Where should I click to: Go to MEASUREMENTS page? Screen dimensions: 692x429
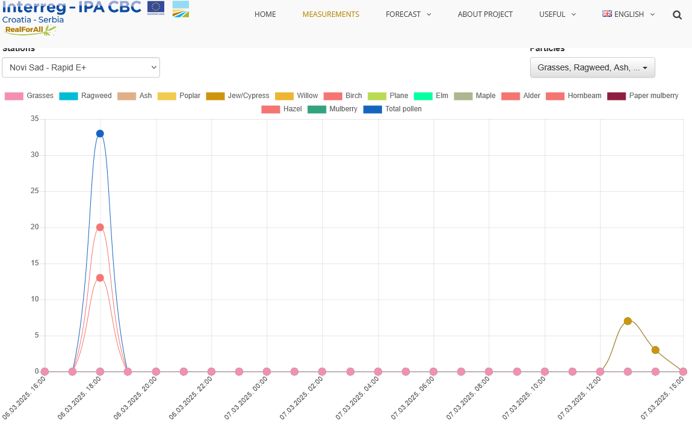coord(331,14)
